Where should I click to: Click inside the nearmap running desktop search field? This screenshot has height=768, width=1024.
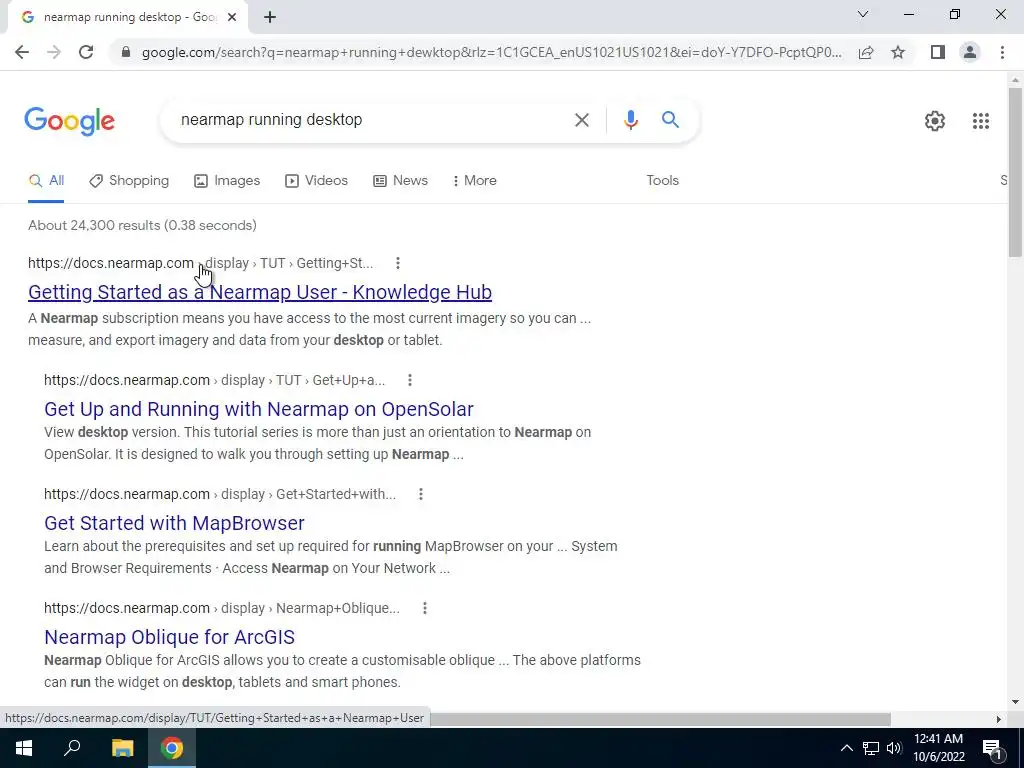[369, 120]
